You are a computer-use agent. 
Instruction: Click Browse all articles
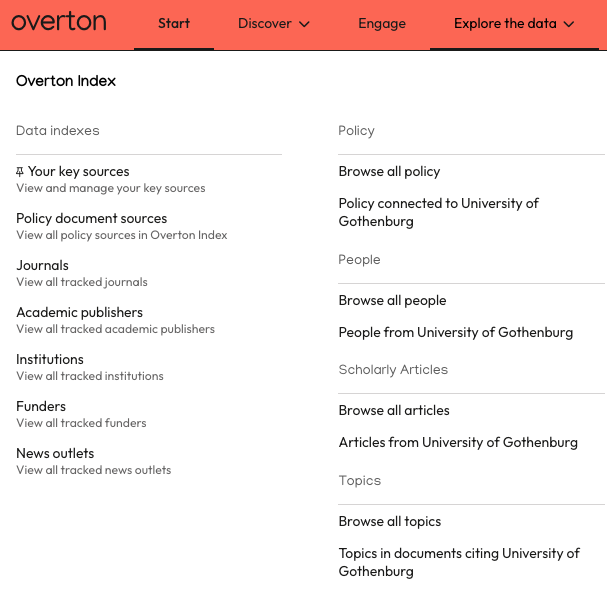(394, 411)
